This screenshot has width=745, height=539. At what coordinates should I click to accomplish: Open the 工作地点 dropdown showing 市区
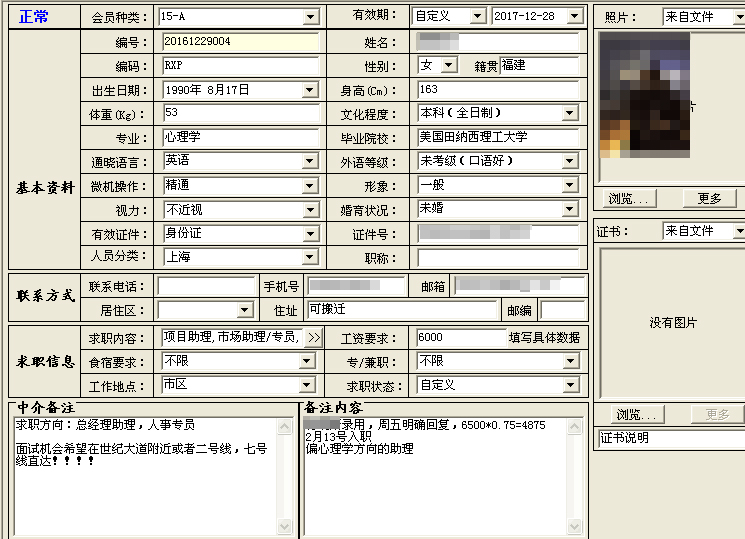coord(306,385)
